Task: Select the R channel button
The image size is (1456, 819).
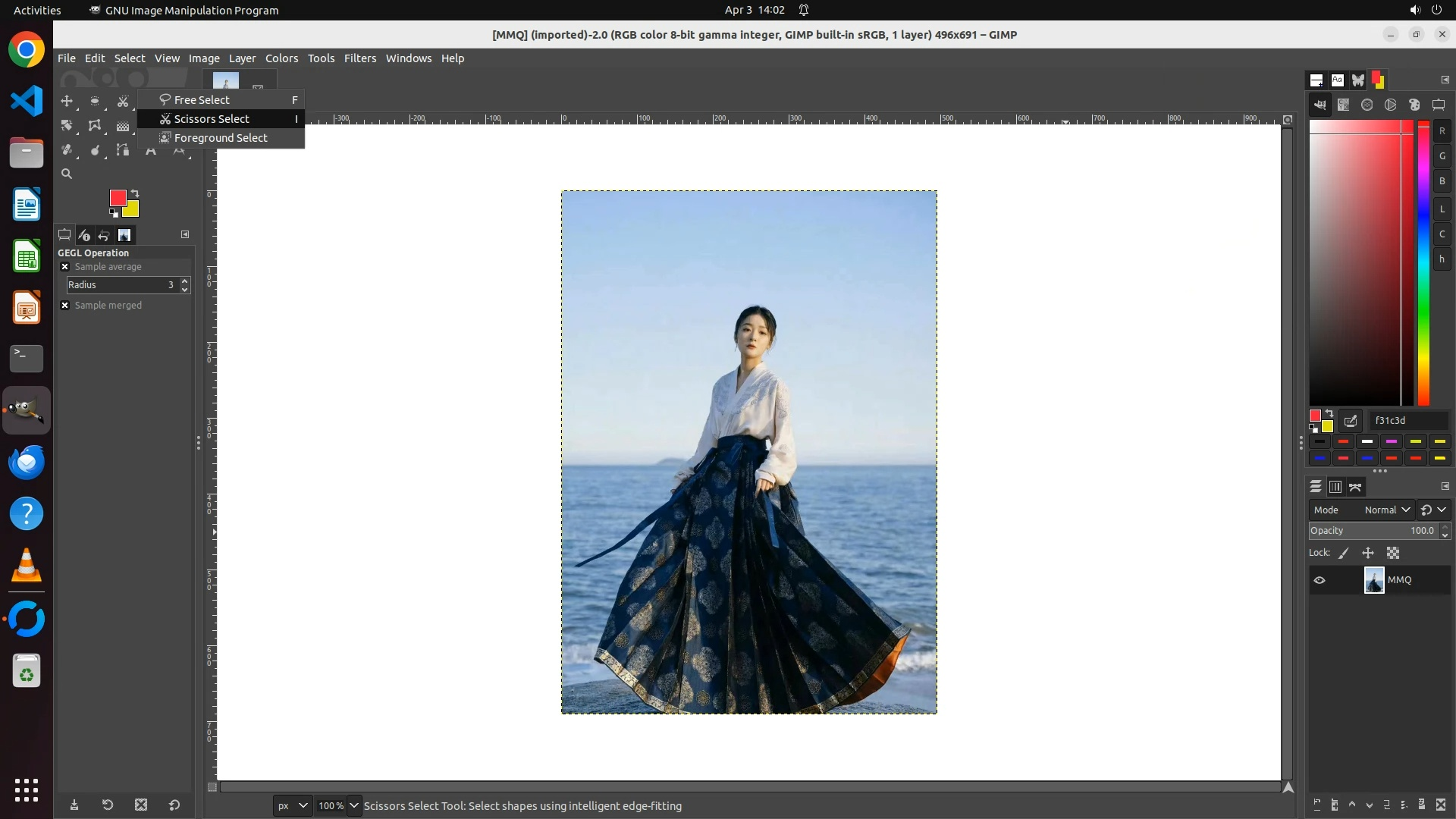Action: tap(1442, 131)
